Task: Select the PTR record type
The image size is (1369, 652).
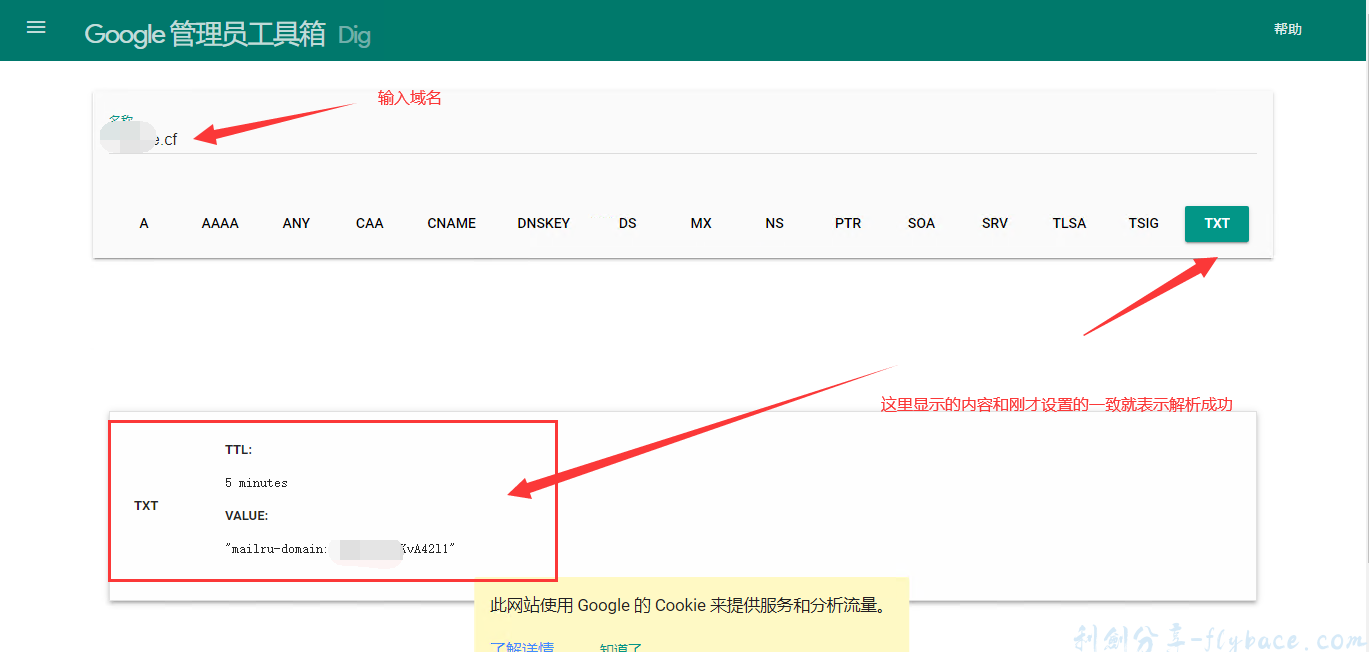Action: coord(847,223)
